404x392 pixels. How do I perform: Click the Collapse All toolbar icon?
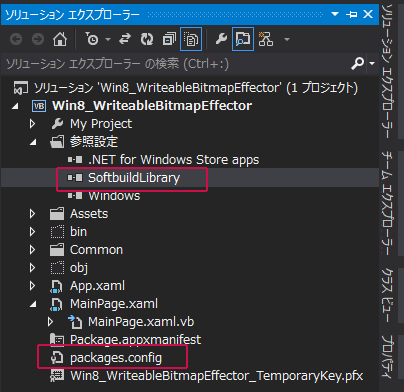click(169, 39)
